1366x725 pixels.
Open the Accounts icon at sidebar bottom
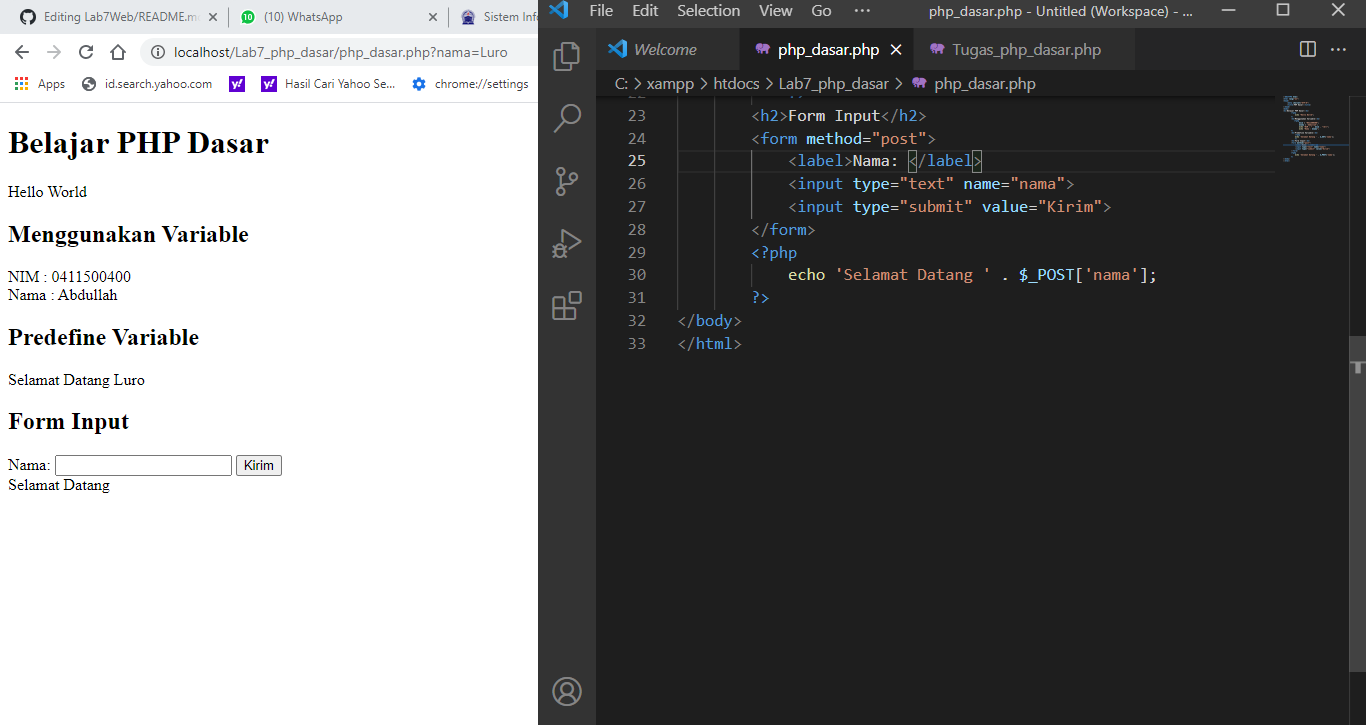coord(567,691)
